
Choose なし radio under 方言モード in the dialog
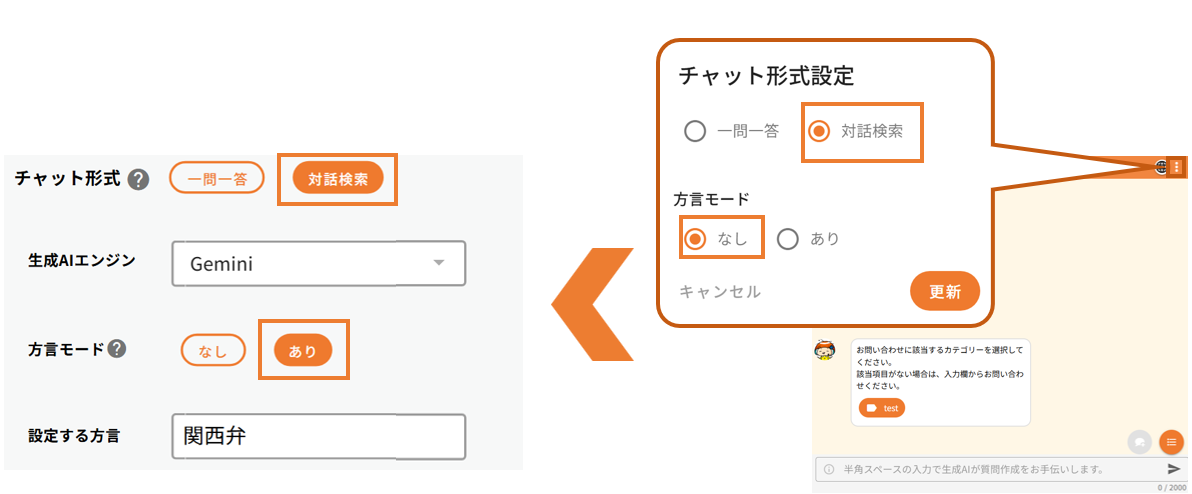[695, 239]
